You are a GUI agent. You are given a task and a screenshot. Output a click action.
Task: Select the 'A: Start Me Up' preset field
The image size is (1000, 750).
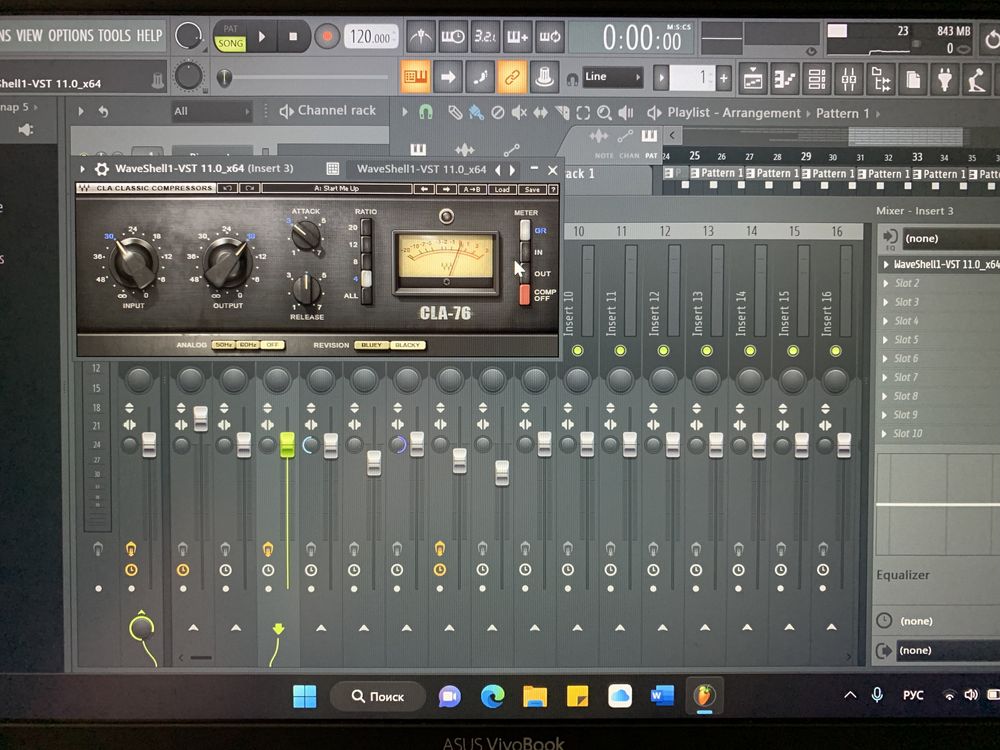pos(337,189)
